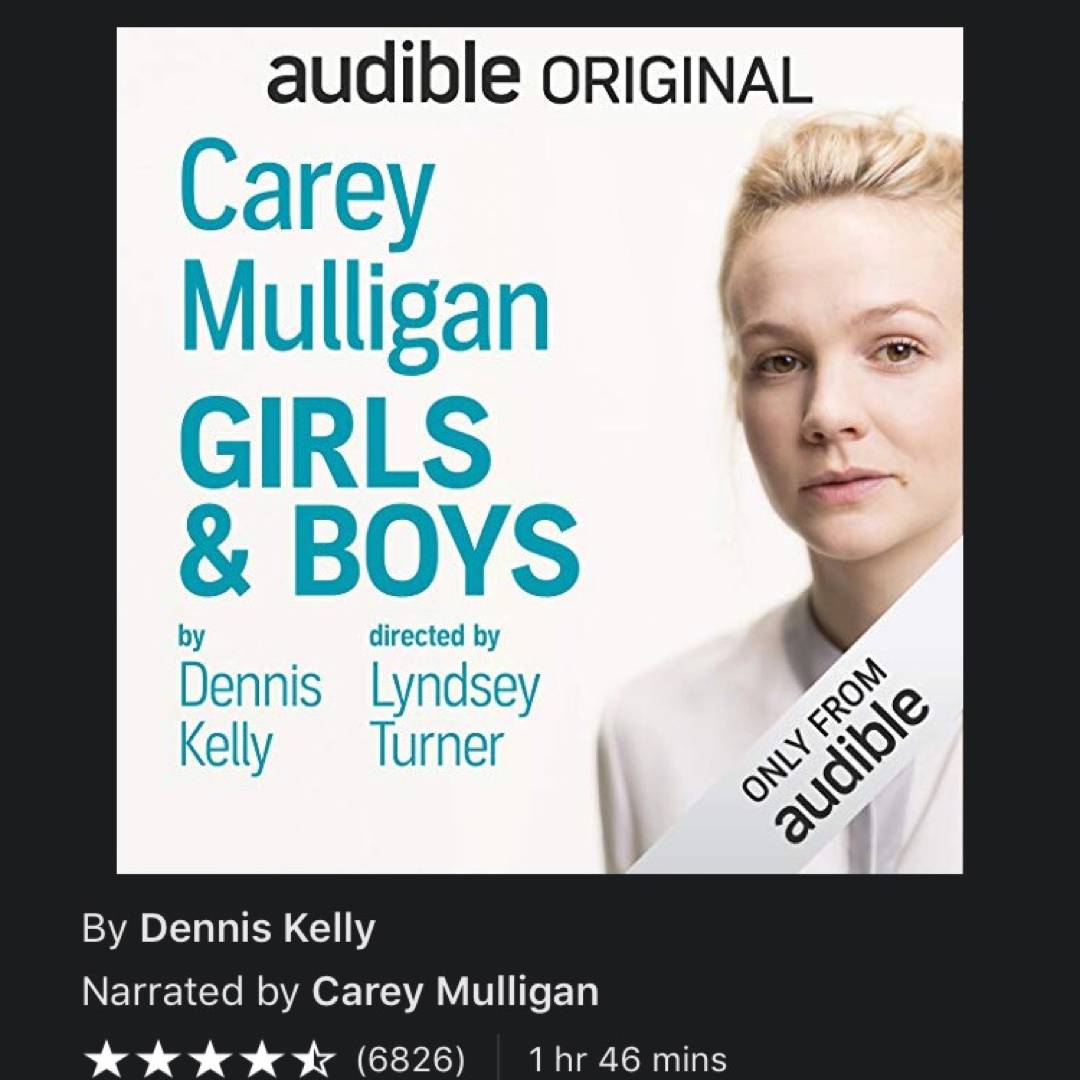
Task: Click the teal Carey Mulligan cover text
Action: coord(364,256)
